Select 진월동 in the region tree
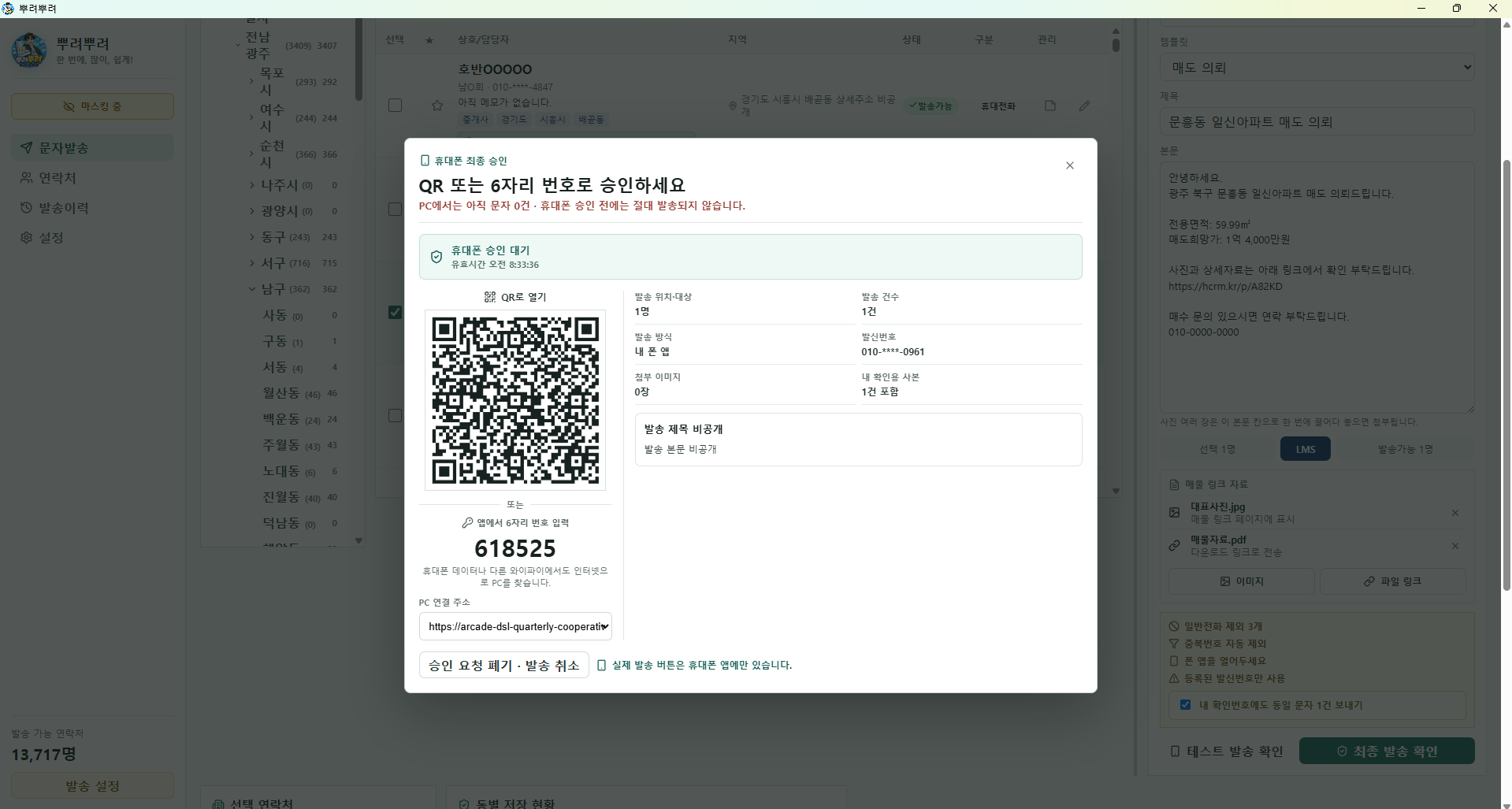This screenshot has height=809, width=1512. (281, 497)
